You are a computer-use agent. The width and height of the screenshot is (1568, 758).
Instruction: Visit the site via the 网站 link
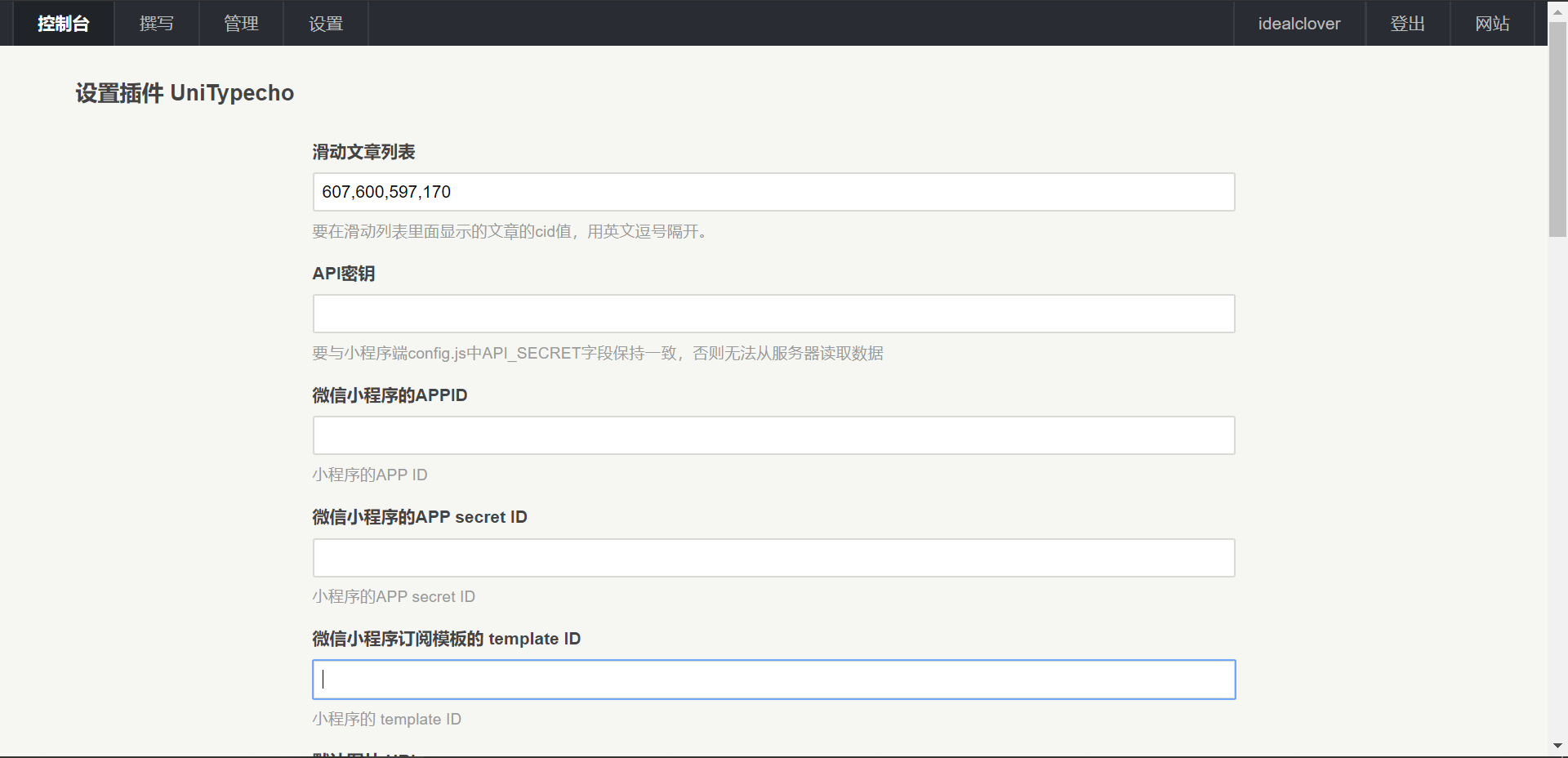[x=1492, y=24]
